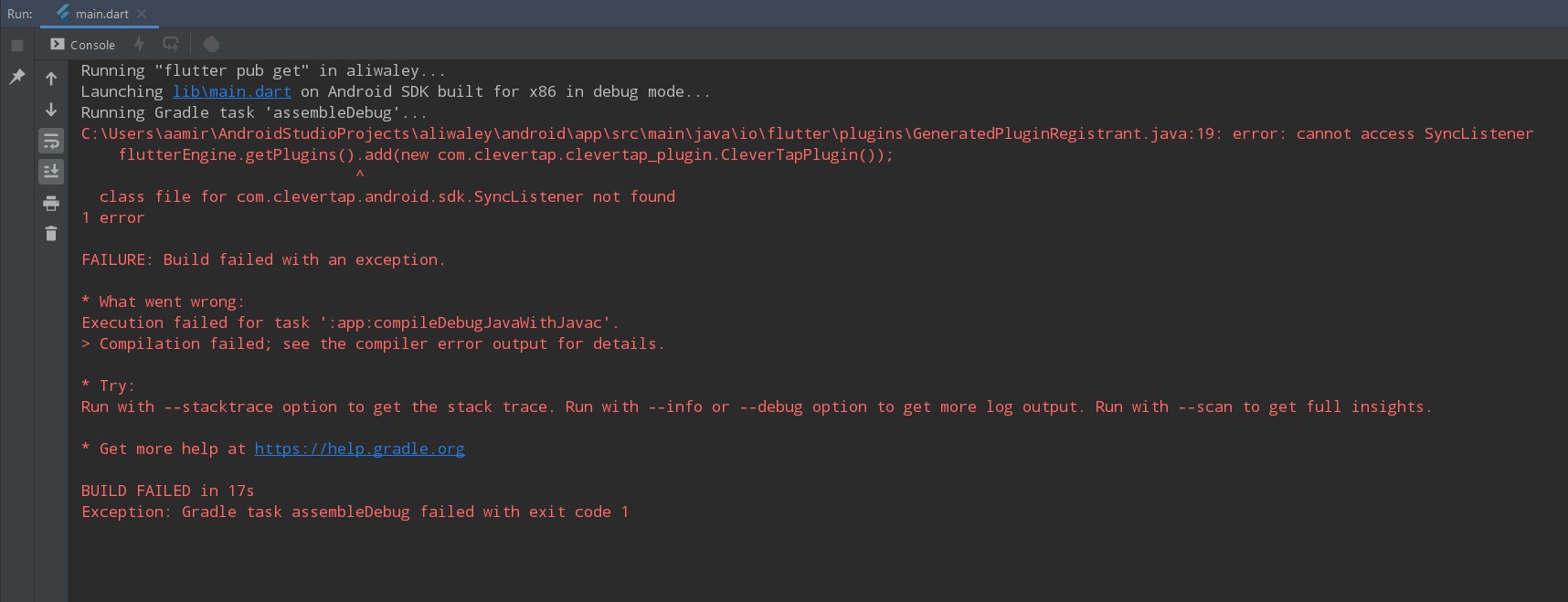Image resolution: width=1568 pixels, height=602 pixels.
Task: Click the printer icon to print console output
Action: [51, 203]
